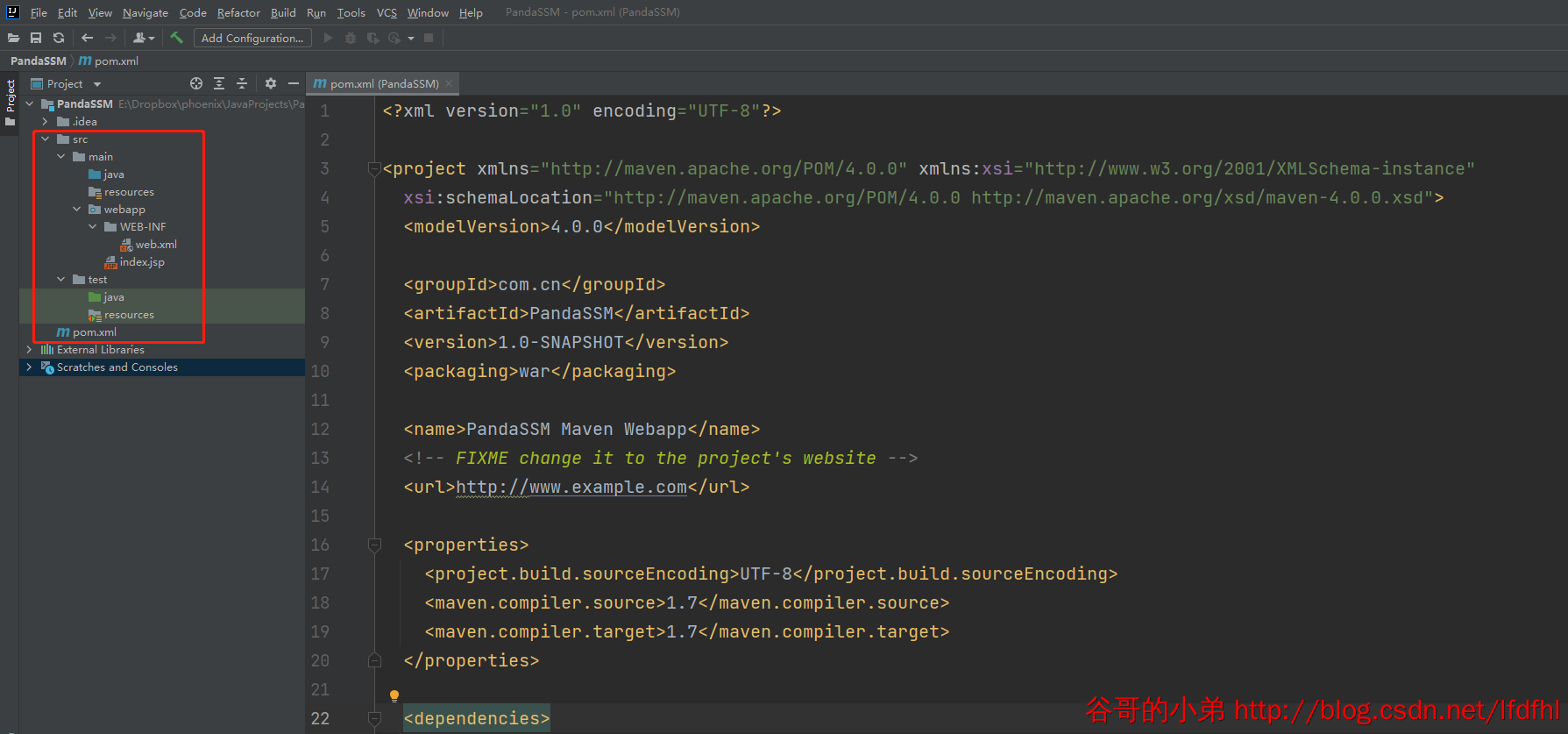Expand Scratches and Consoles node

tap(29, 367)
